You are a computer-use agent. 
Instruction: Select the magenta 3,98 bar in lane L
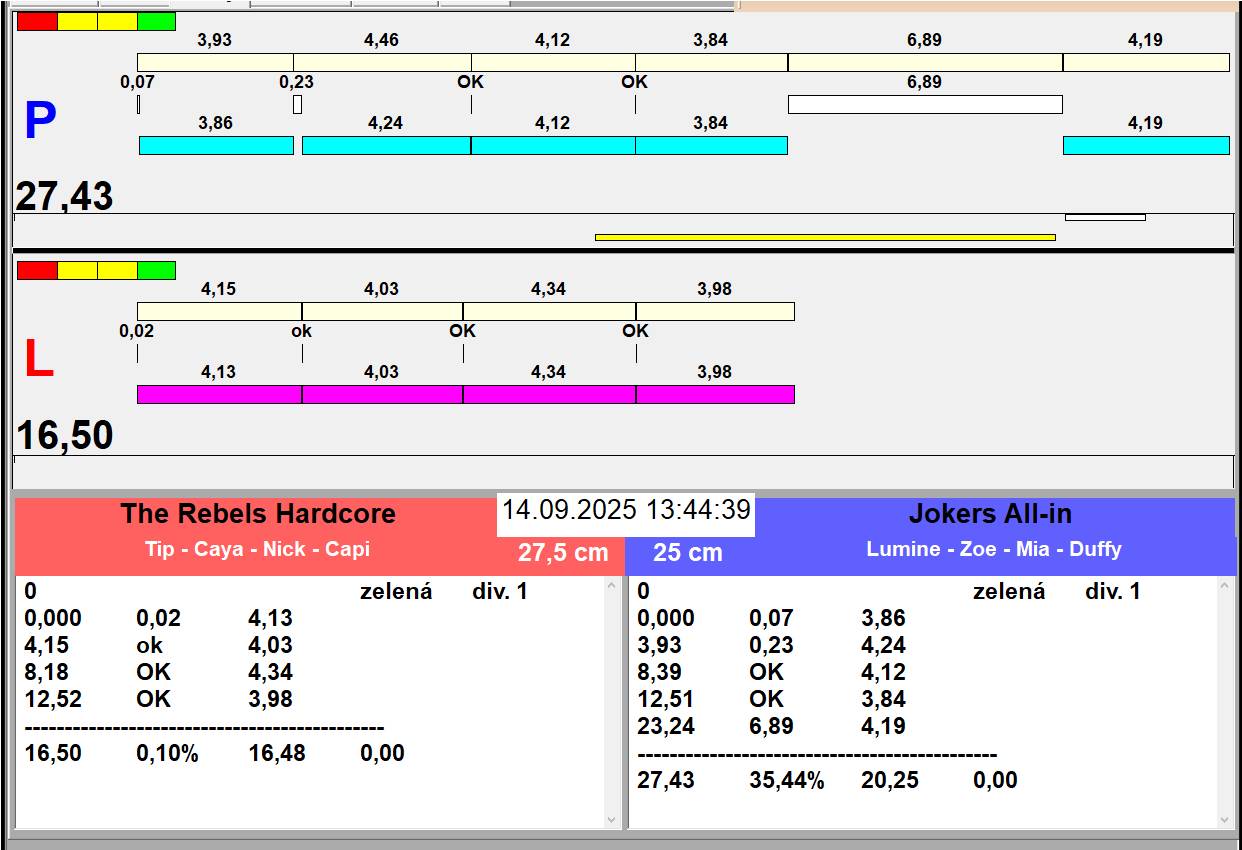tap(715, 394)
